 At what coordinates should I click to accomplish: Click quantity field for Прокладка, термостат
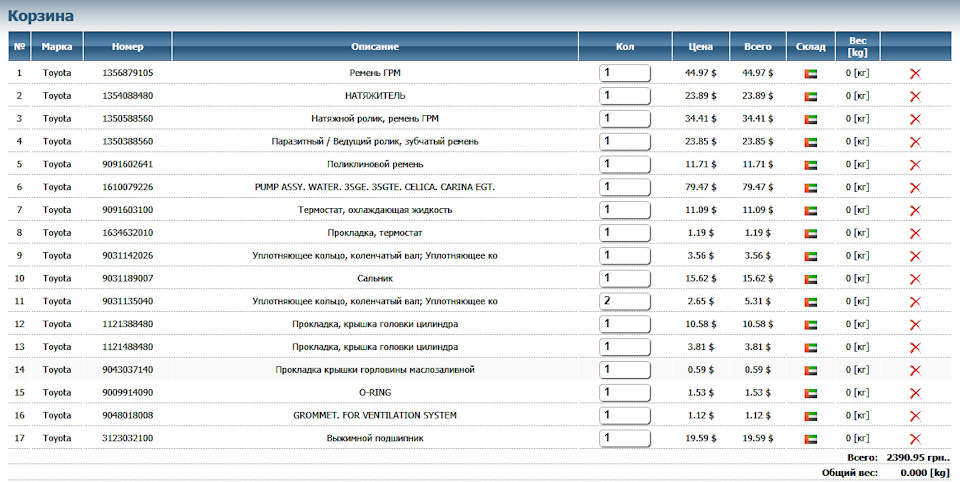[x=624, y=233]
